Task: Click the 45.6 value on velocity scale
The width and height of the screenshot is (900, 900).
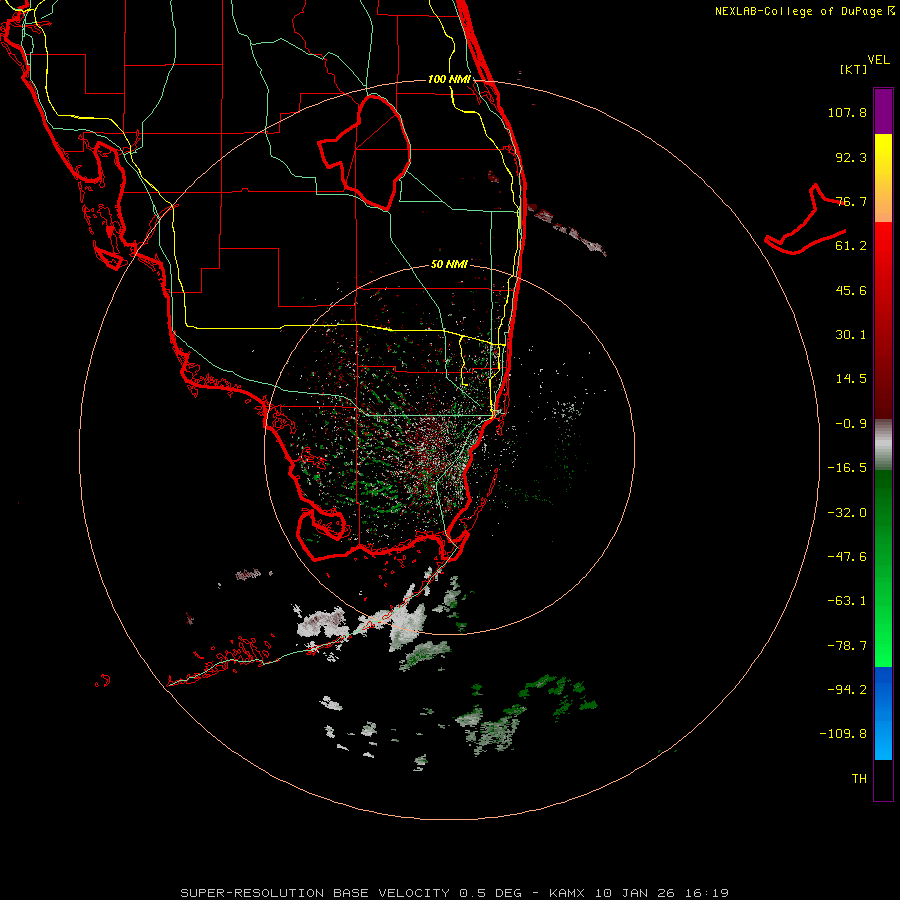Action: pos(851,290)
